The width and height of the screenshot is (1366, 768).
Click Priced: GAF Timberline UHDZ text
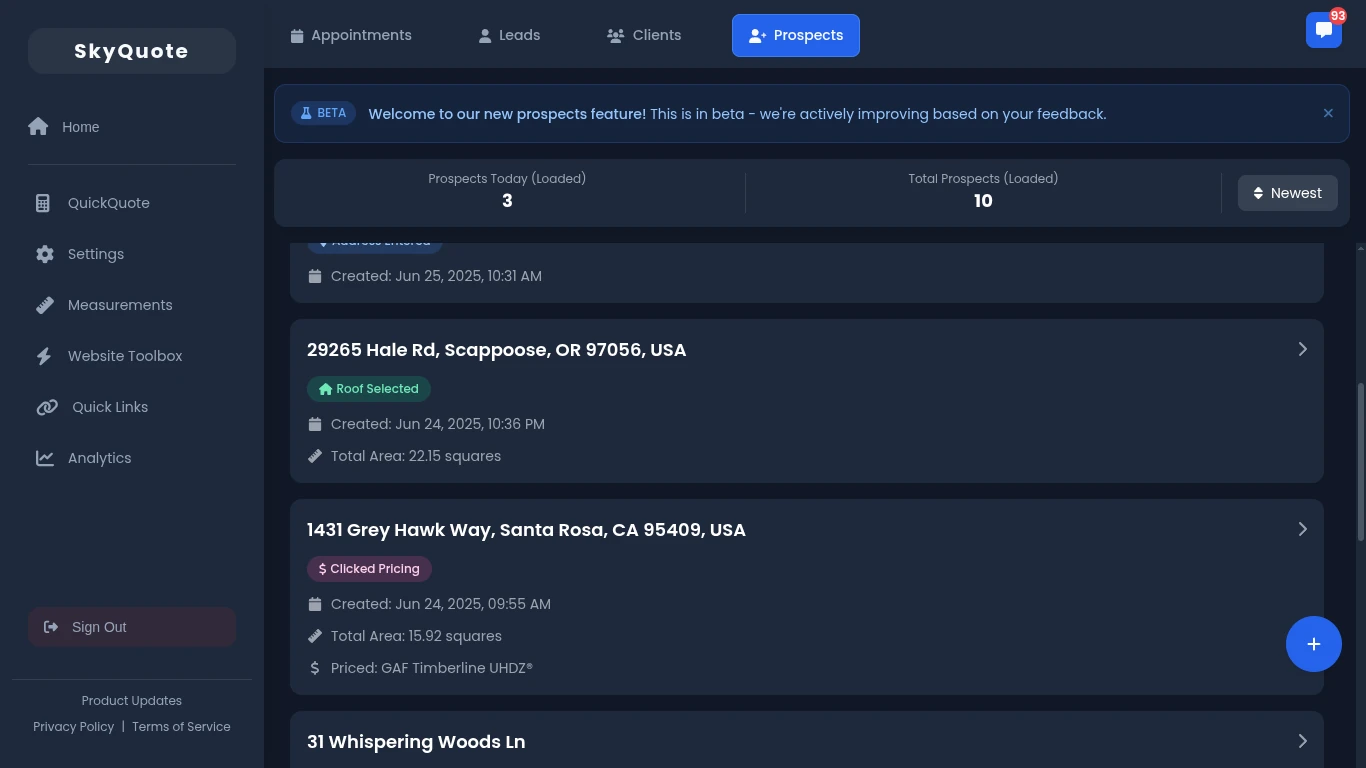(x=432, y=668)
